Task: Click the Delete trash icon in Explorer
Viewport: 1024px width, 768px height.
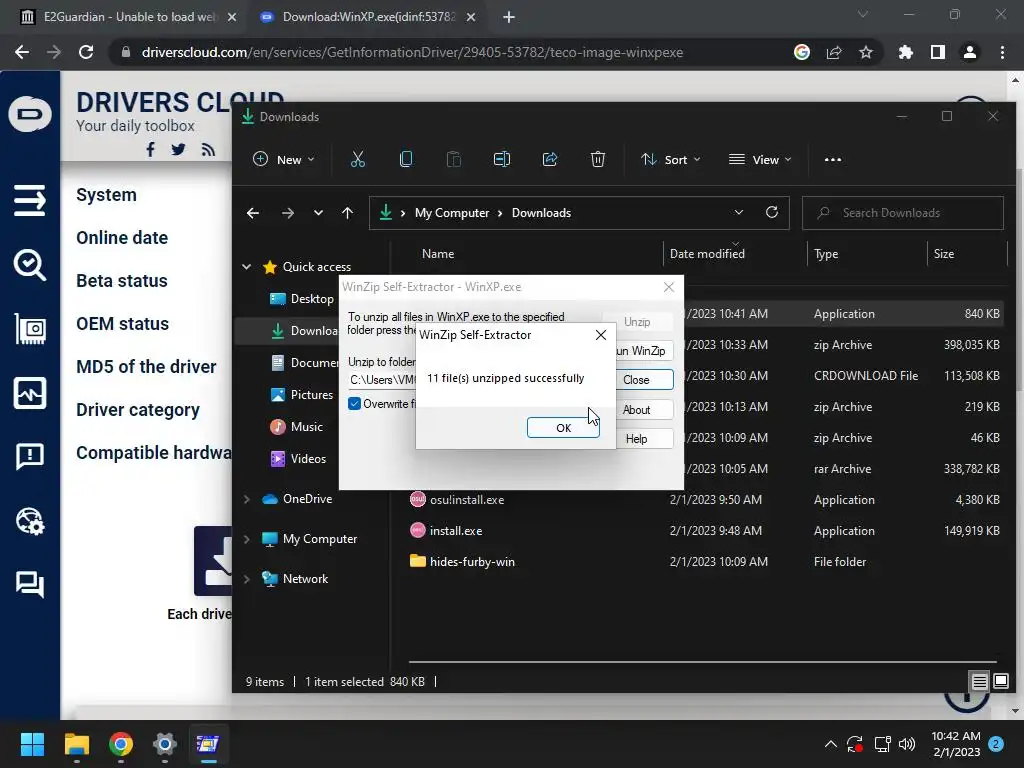Action: pos(598,159)
